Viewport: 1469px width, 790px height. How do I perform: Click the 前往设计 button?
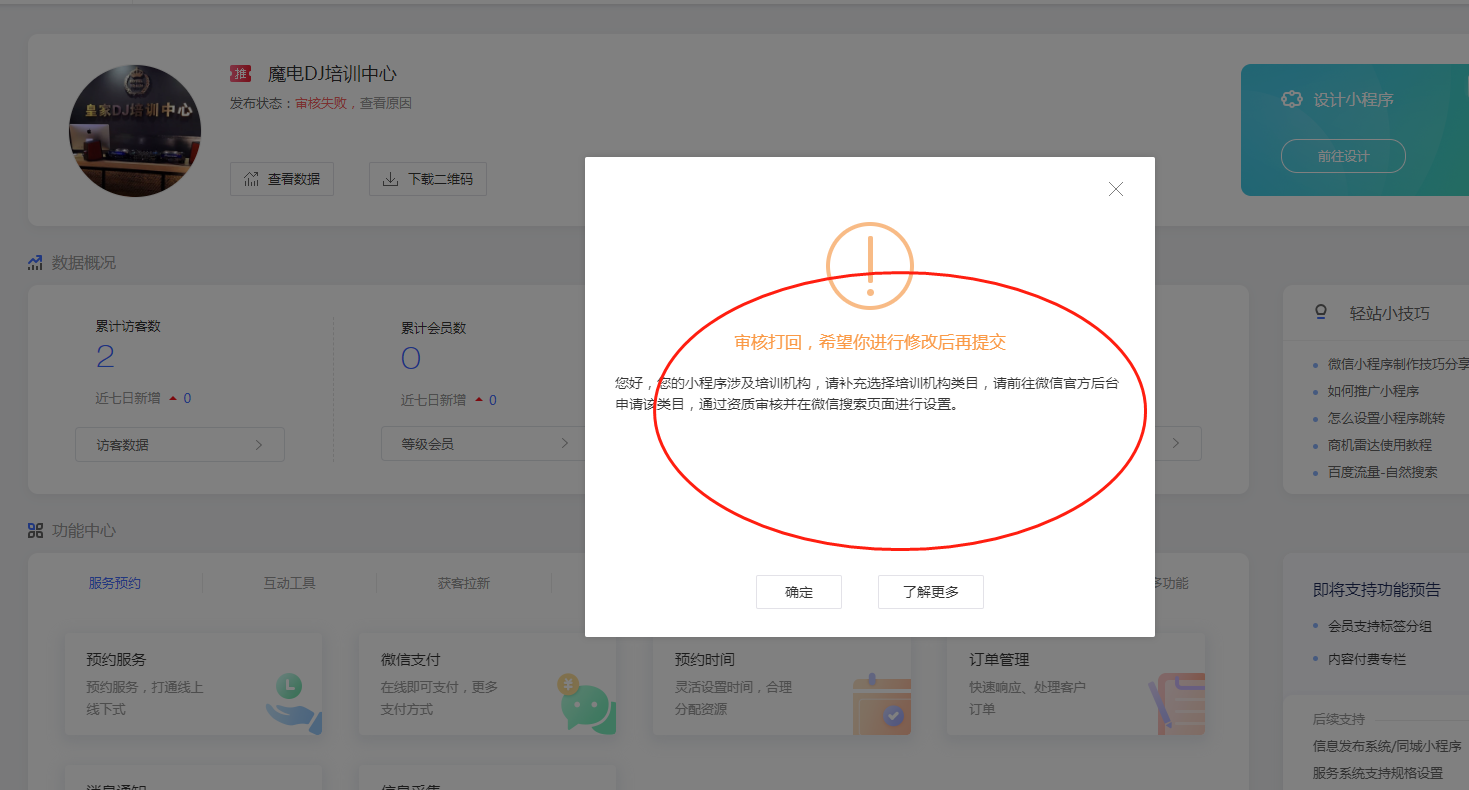pyautogui.click(x=1343, y=156)
